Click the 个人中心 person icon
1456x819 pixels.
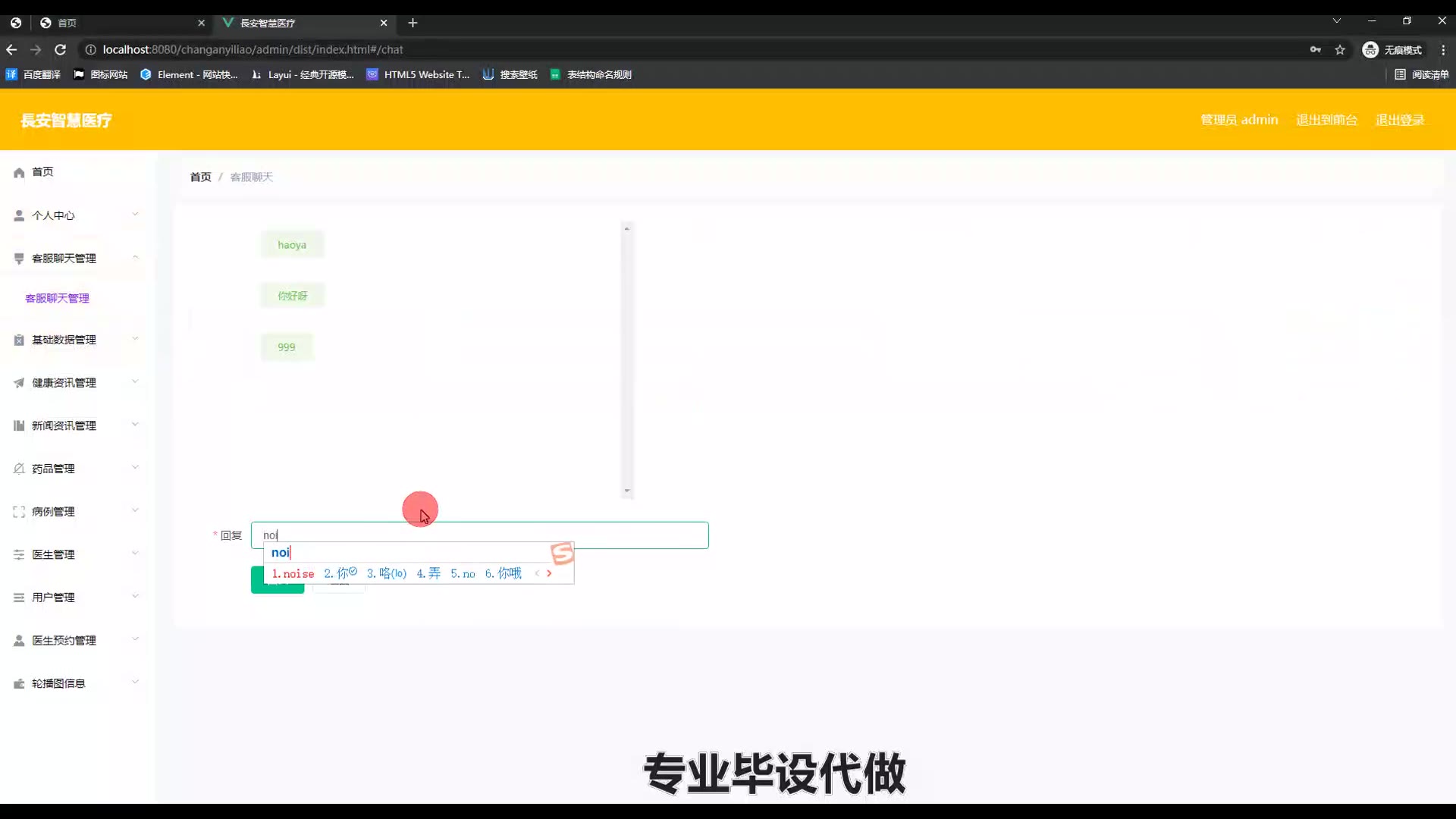pos(19,216)
